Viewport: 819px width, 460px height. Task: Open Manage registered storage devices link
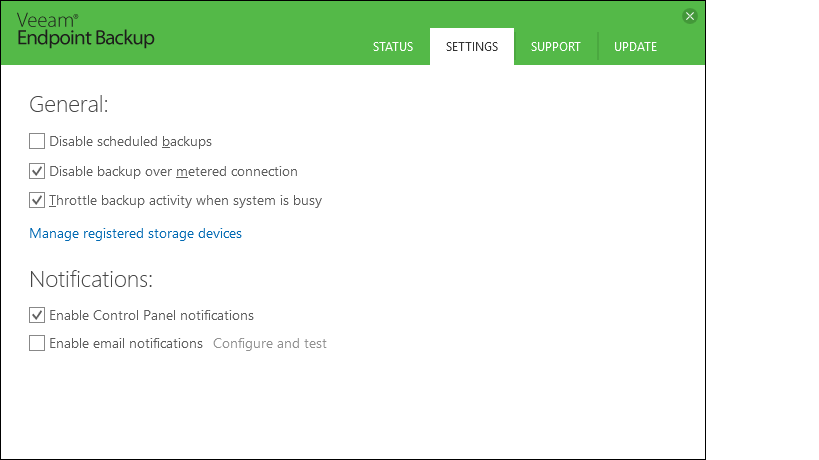coord(135,234)
